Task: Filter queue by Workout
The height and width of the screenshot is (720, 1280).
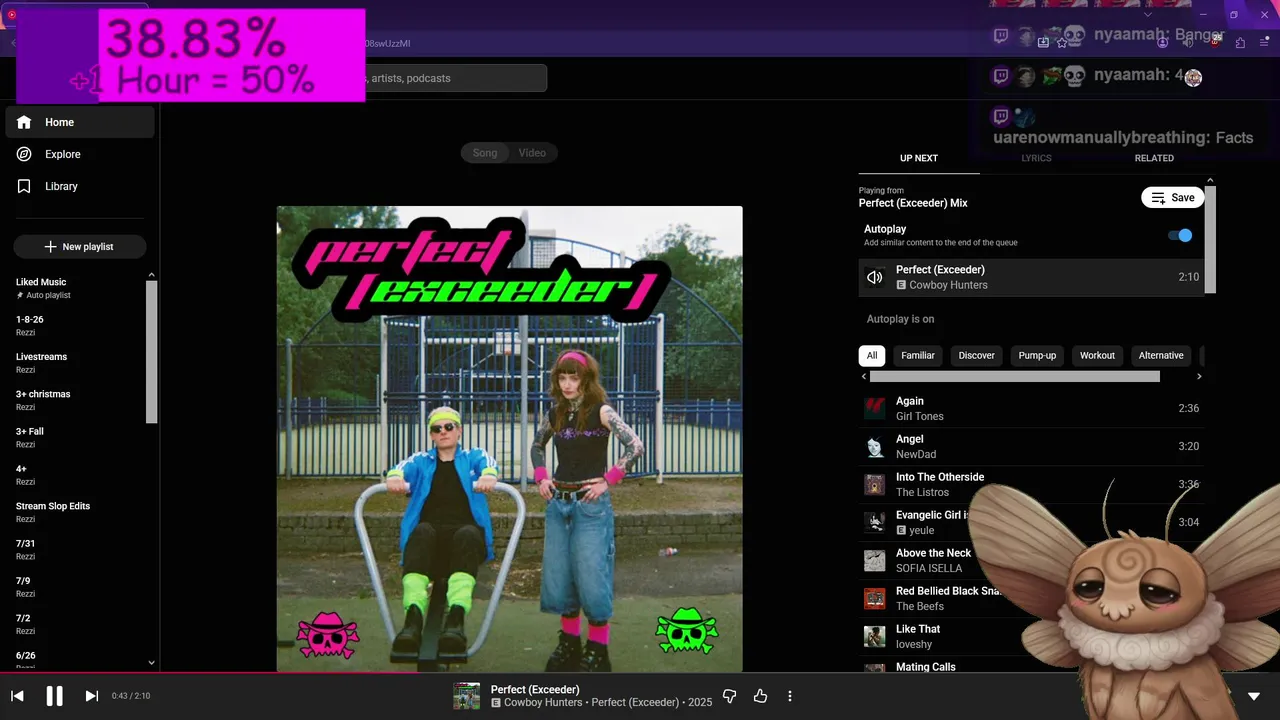Action: pos(1097,355)
